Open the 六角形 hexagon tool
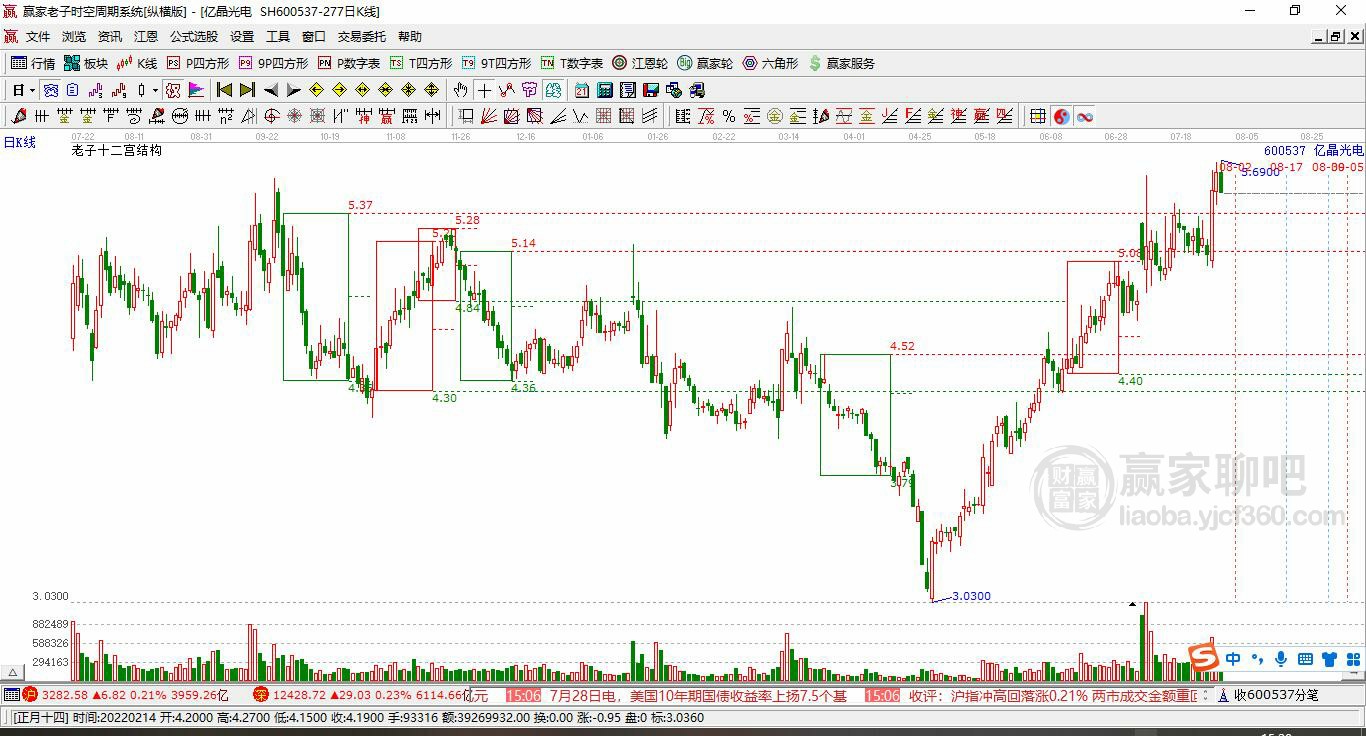1366x736 pixels. [x=770, y=63]
